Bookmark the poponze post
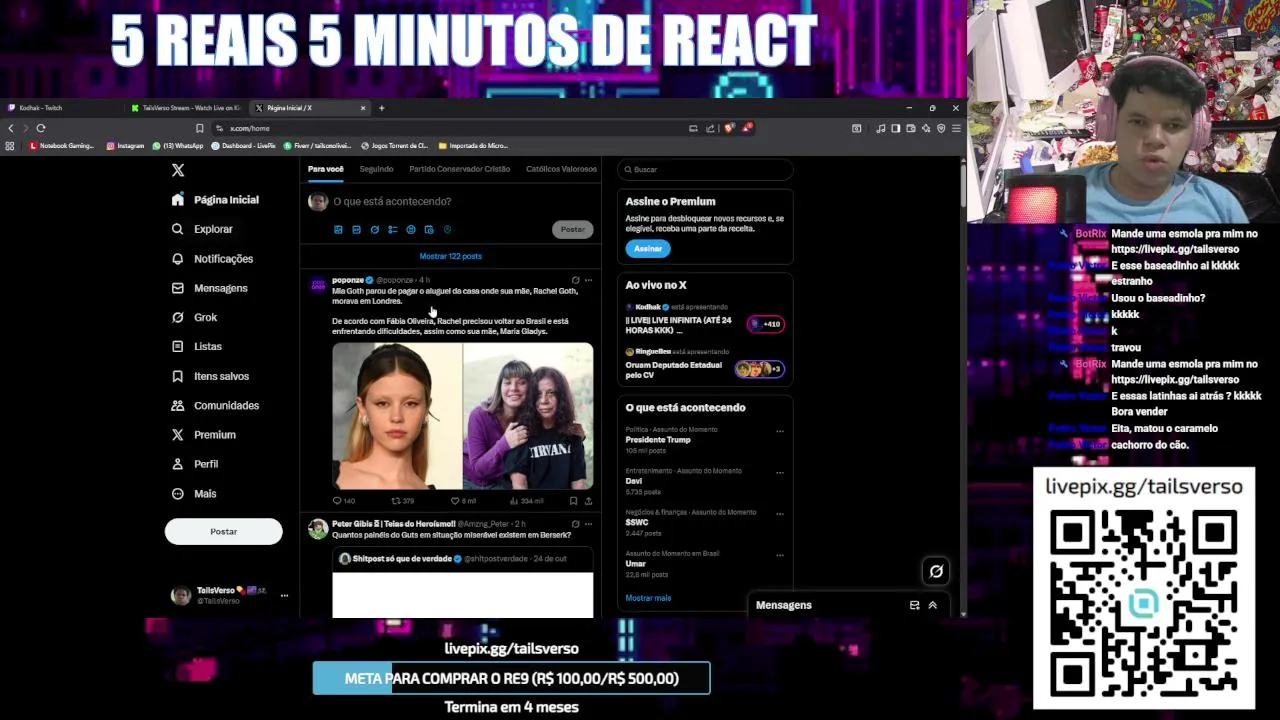 (573, 501)
